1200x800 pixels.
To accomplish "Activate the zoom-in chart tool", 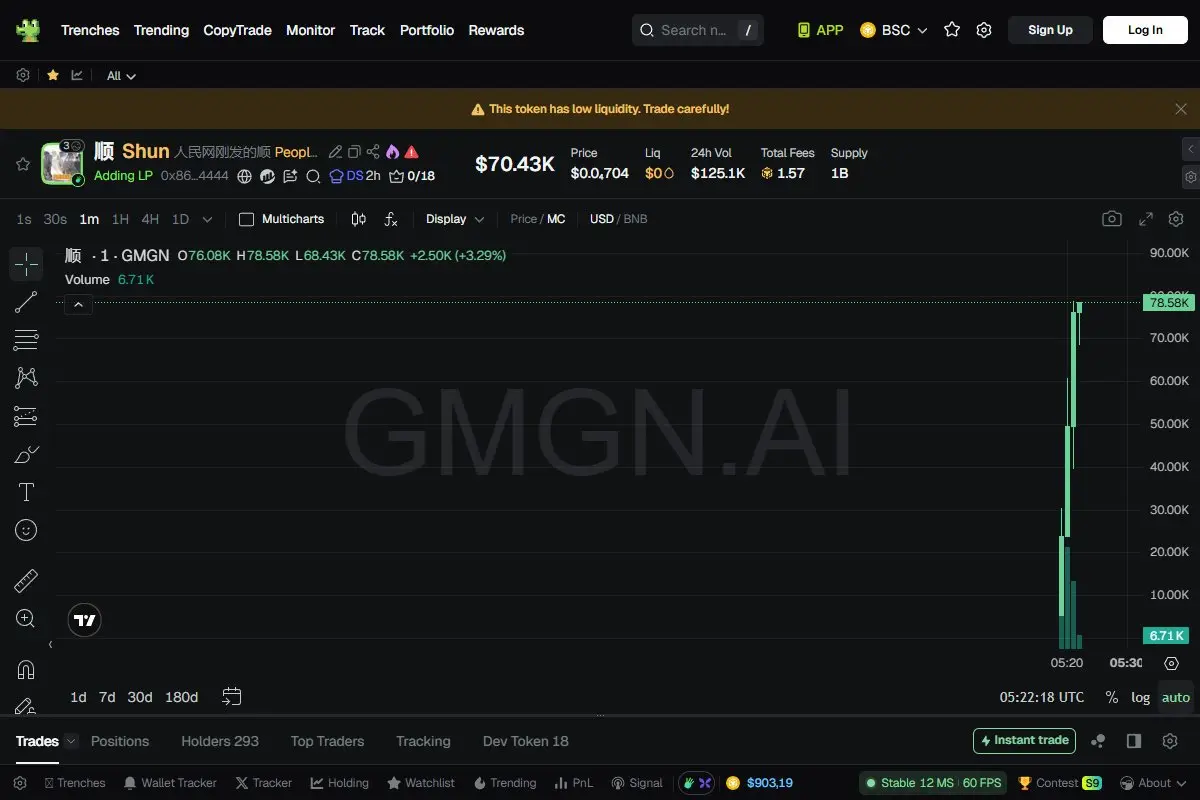I will 26,618.
